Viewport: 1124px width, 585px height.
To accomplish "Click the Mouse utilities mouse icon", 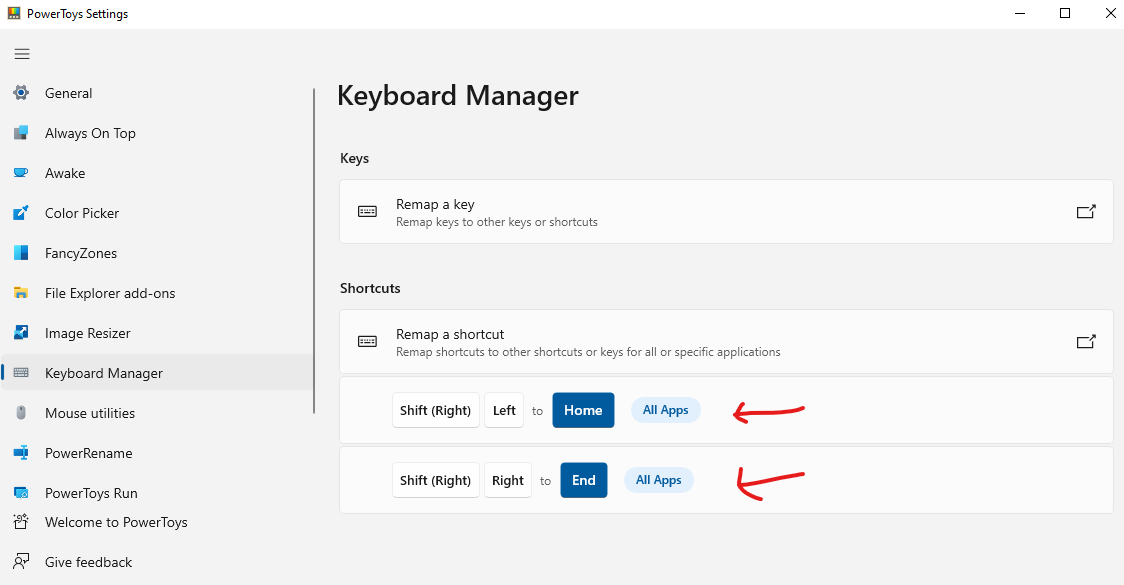I will [x=22, y=413].
